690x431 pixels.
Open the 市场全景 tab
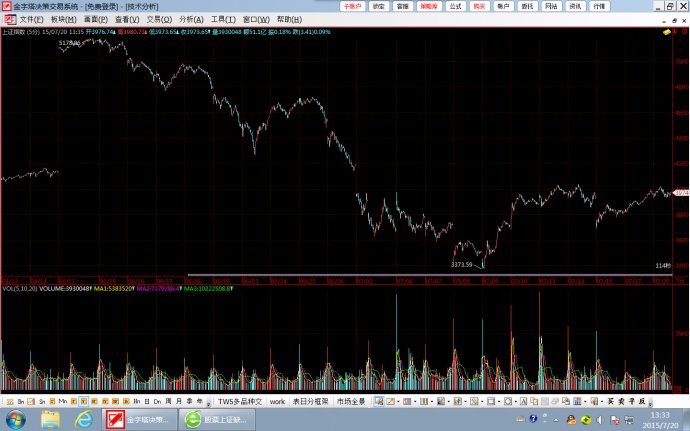point(351,401)
